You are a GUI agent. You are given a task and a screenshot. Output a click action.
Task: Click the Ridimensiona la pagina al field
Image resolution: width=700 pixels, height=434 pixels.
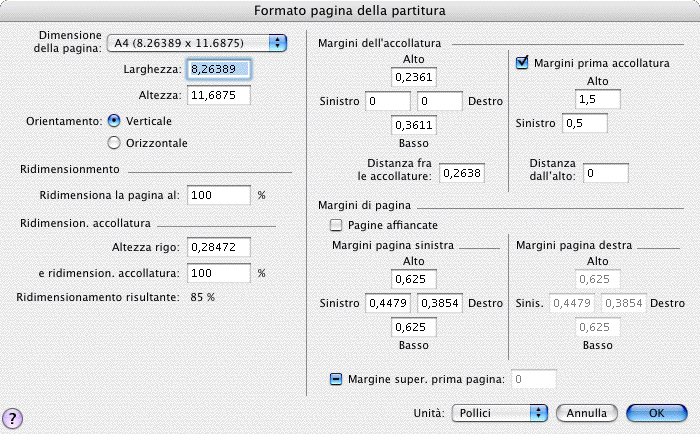[x=217, y=194]
